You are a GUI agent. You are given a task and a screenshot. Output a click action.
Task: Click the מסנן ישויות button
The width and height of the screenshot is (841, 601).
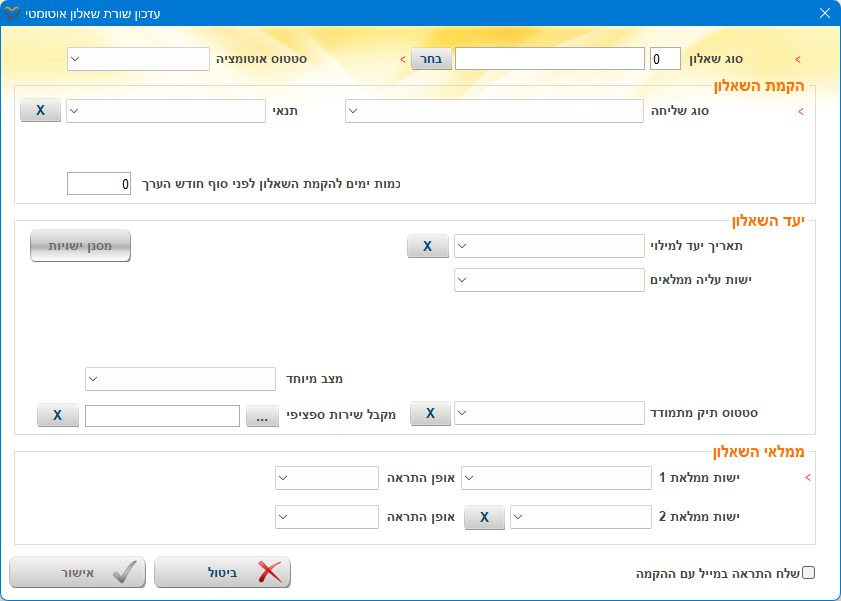[80, 246]
